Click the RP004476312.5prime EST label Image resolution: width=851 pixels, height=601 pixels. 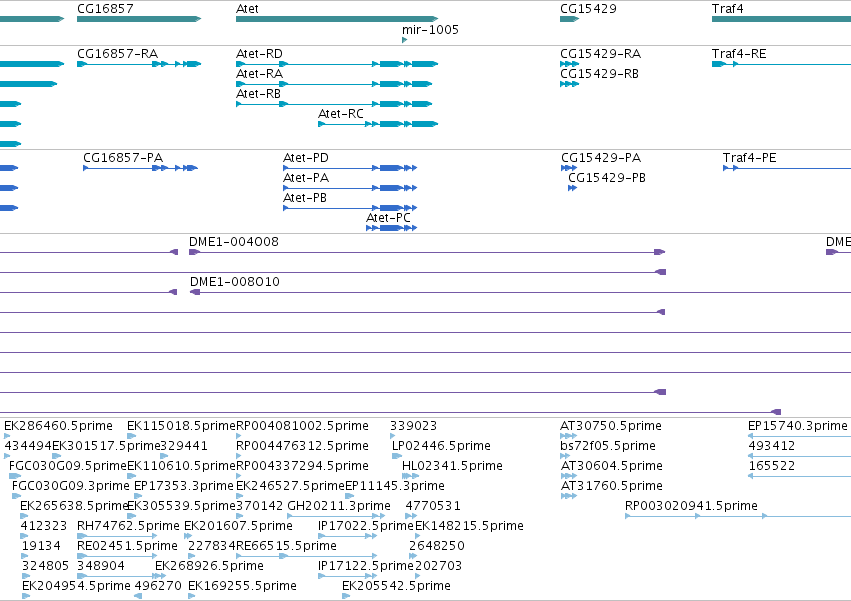pos(302,446)
